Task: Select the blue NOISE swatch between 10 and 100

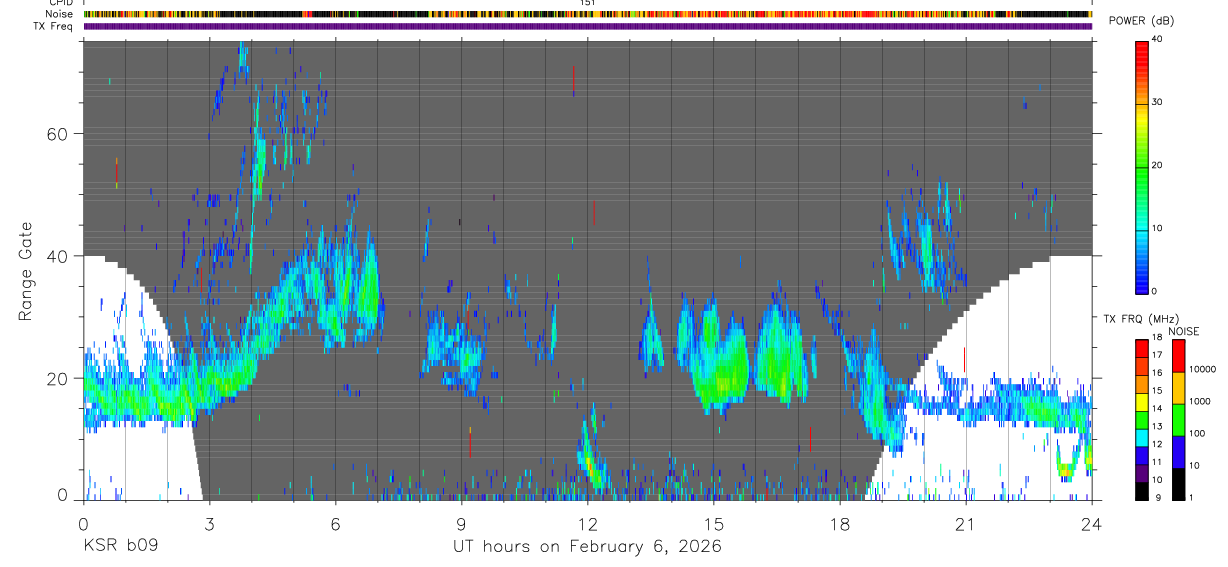Action: point(1179,451)
